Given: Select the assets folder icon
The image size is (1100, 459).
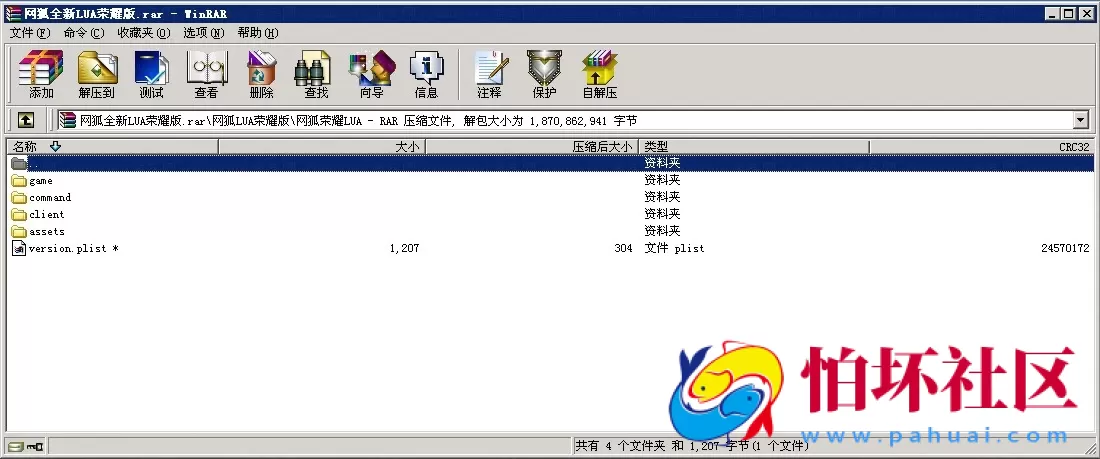Looking at the screenshot, I should (19, 231).
